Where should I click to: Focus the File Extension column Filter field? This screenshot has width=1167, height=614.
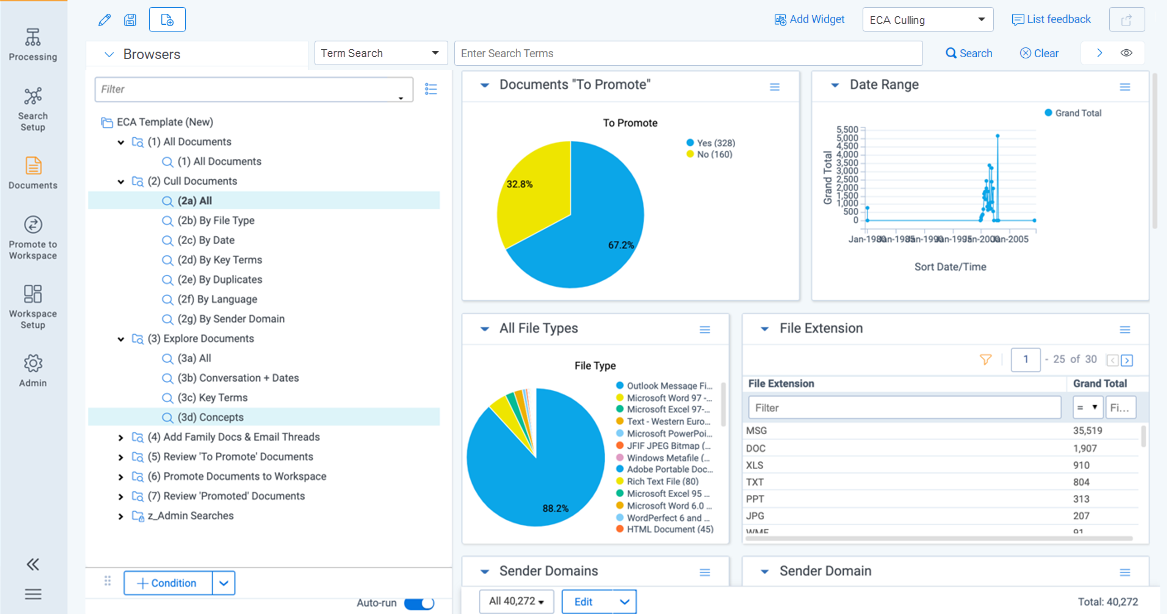pyautogui.click(x=904, y=408)
